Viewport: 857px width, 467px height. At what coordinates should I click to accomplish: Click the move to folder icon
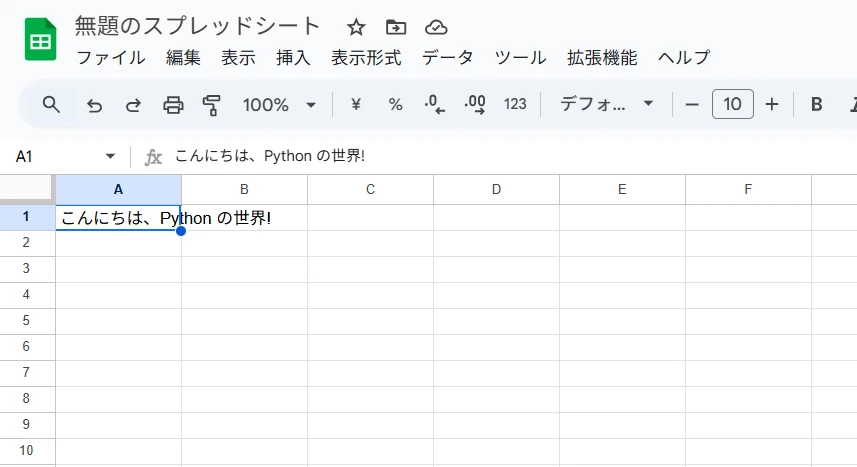[x=396, y=27]
